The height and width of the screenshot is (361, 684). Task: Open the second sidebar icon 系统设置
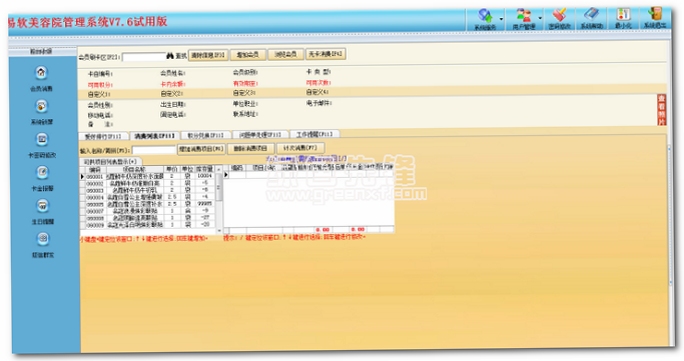coord(41,106)
